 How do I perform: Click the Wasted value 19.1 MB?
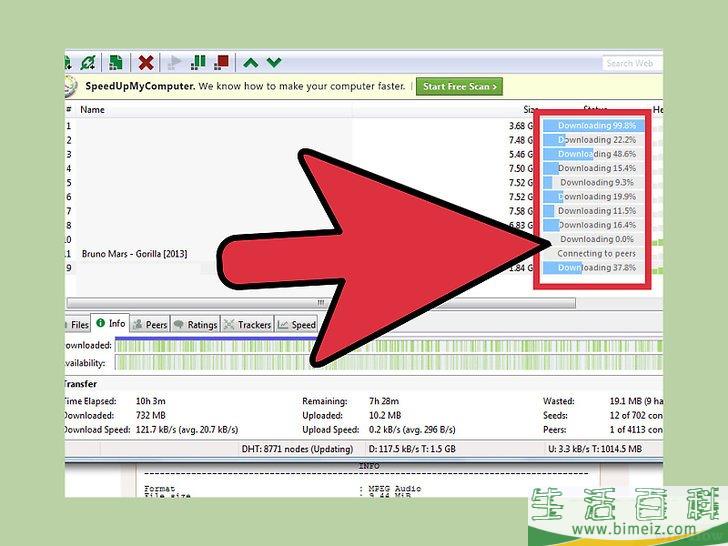[637, 401]
